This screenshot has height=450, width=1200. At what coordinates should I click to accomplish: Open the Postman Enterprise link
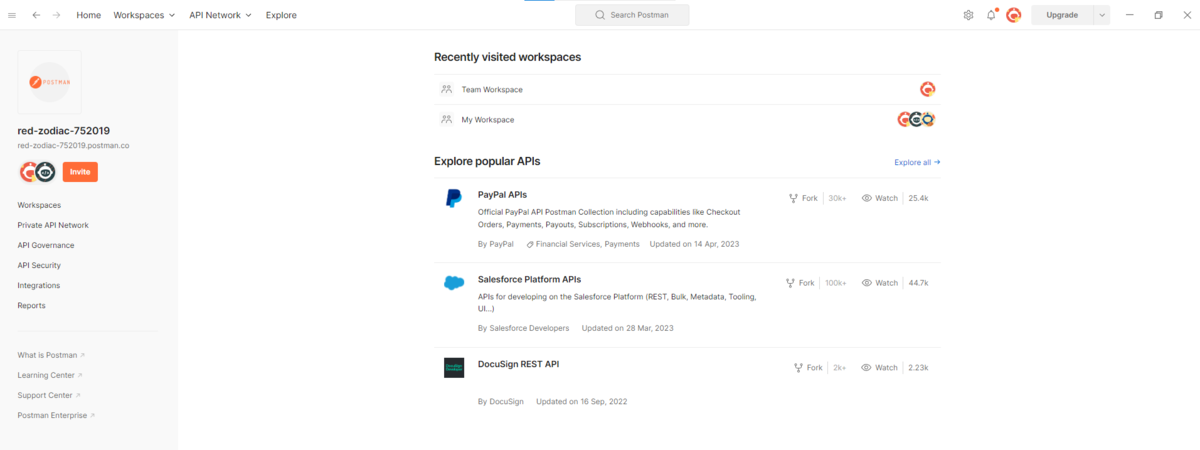56,415
